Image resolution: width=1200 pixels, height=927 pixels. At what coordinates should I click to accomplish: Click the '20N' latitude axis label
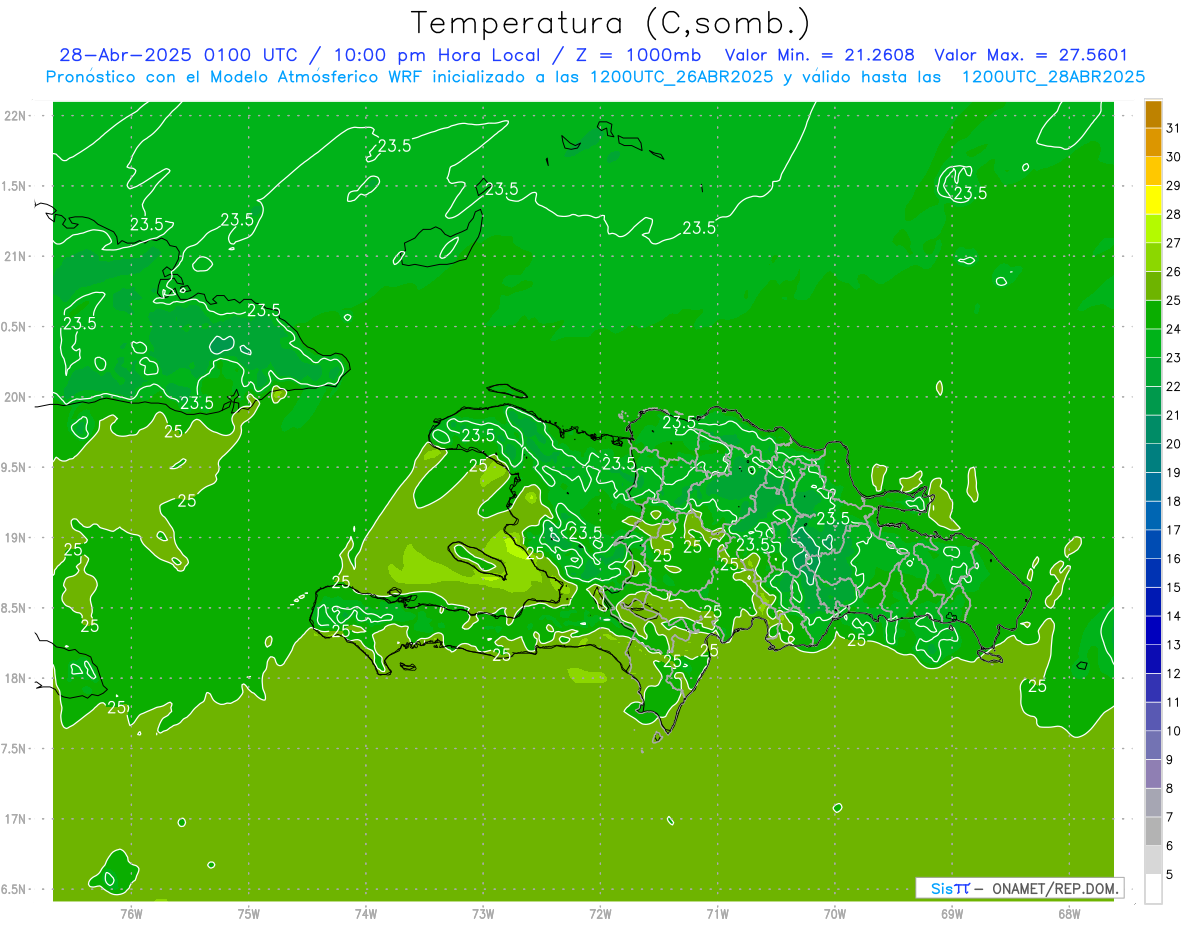click(17, 397)
